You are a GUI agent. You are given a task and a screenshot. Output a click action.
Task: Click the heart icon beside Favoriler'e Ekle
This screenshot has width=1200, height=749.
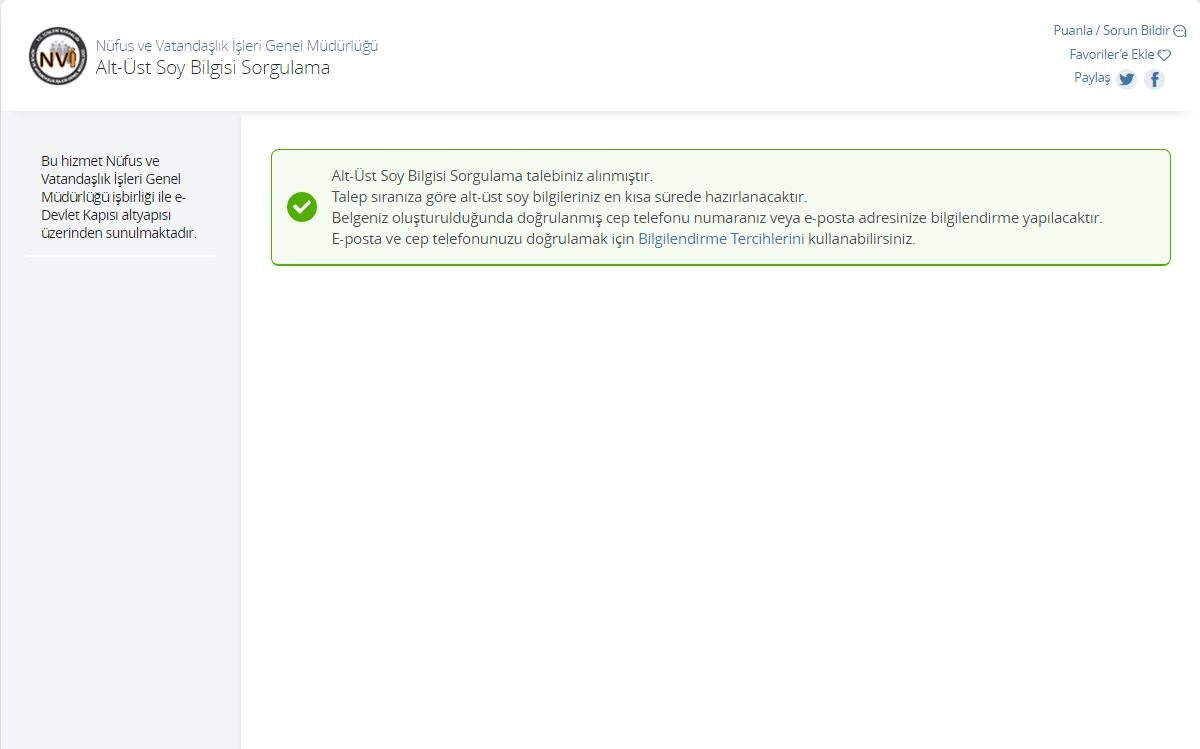[x=1164, y=55]
